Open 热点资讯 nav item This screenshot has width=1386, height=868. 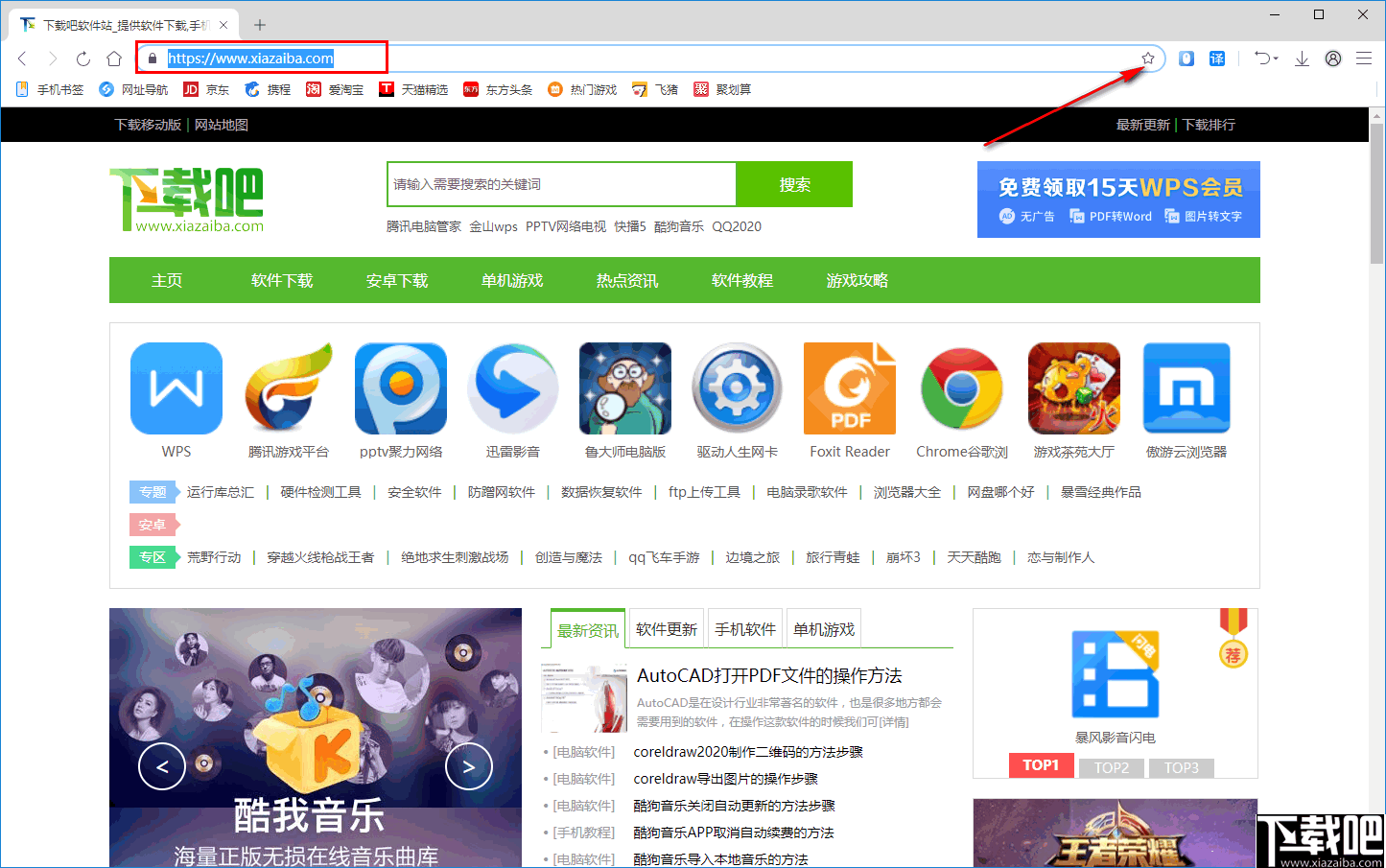(627, 280)
